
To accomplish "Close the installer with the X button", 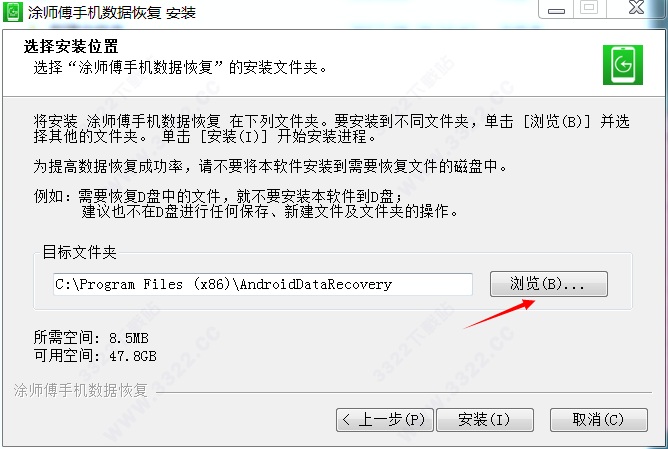I will (636, 8).
